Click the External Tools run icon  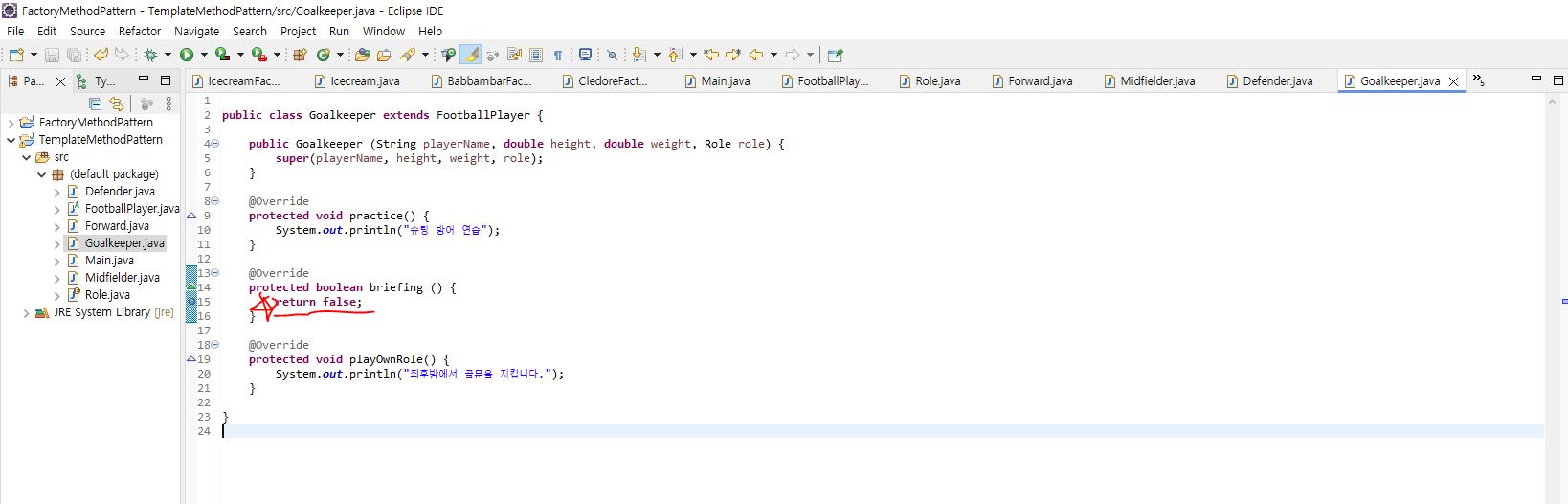258,55
